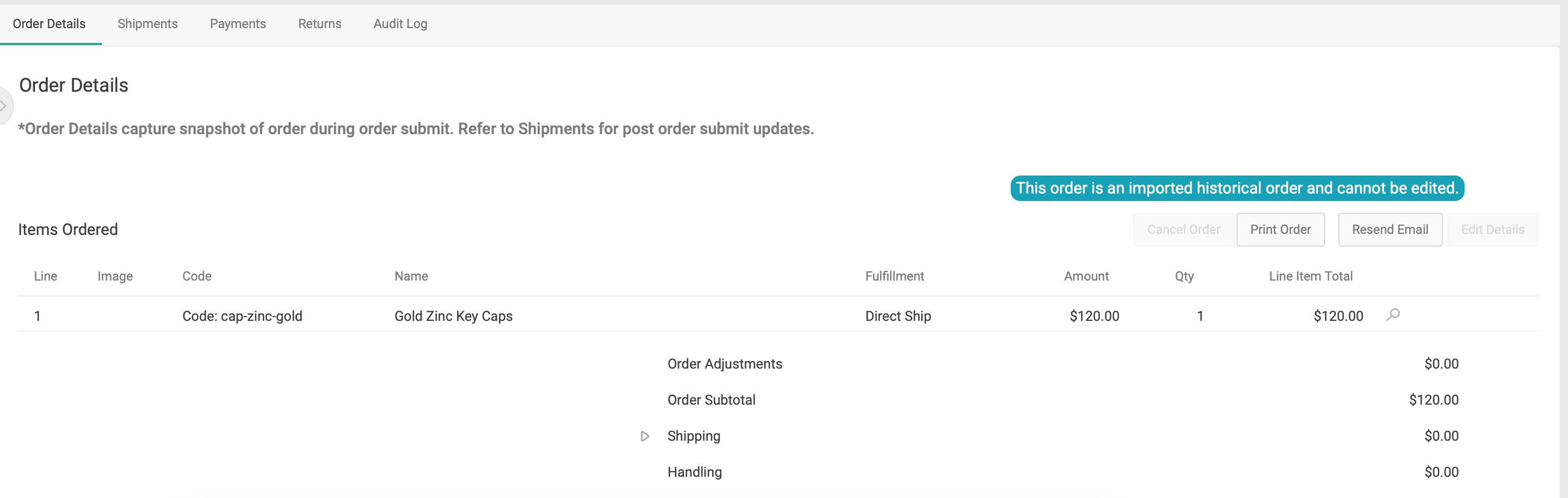Select line 1 of Items Ordered
Image resolution: width=1568 pixels, height=498 pixels.
click(x=38, y=316)
